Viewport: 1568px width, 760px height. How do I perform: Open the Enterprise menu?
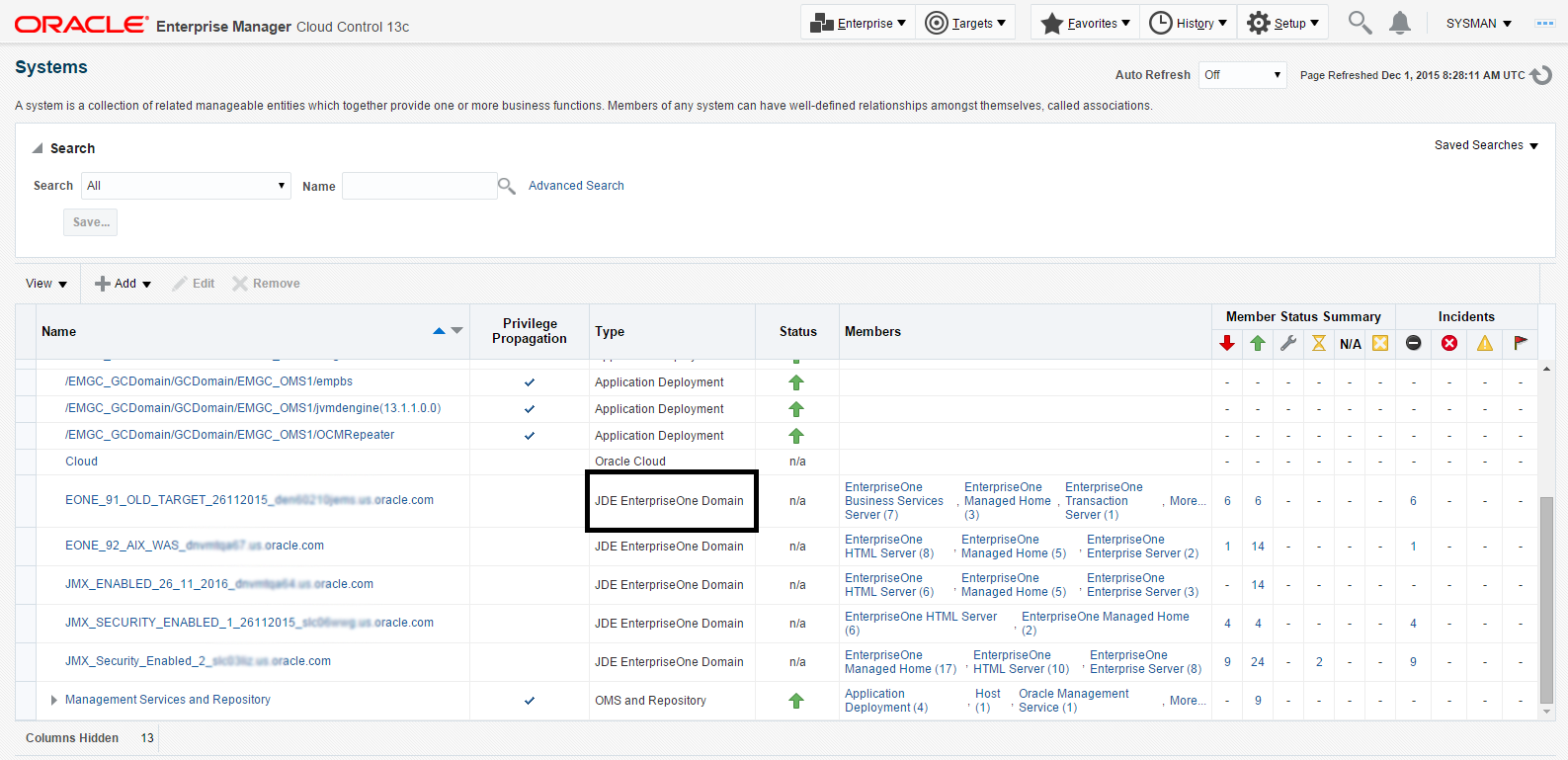(858, 23)
